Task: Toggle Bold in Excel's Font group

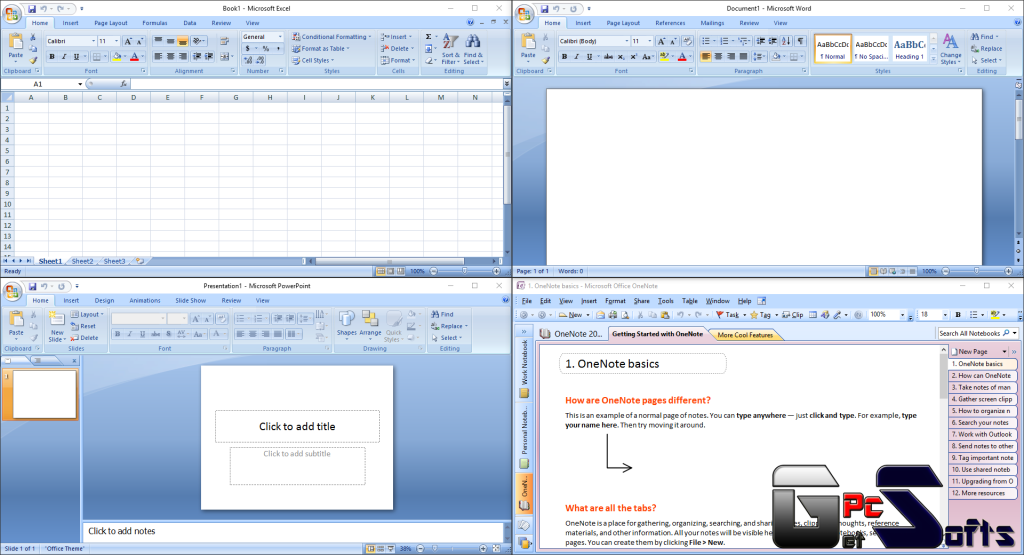Action: 52,57
